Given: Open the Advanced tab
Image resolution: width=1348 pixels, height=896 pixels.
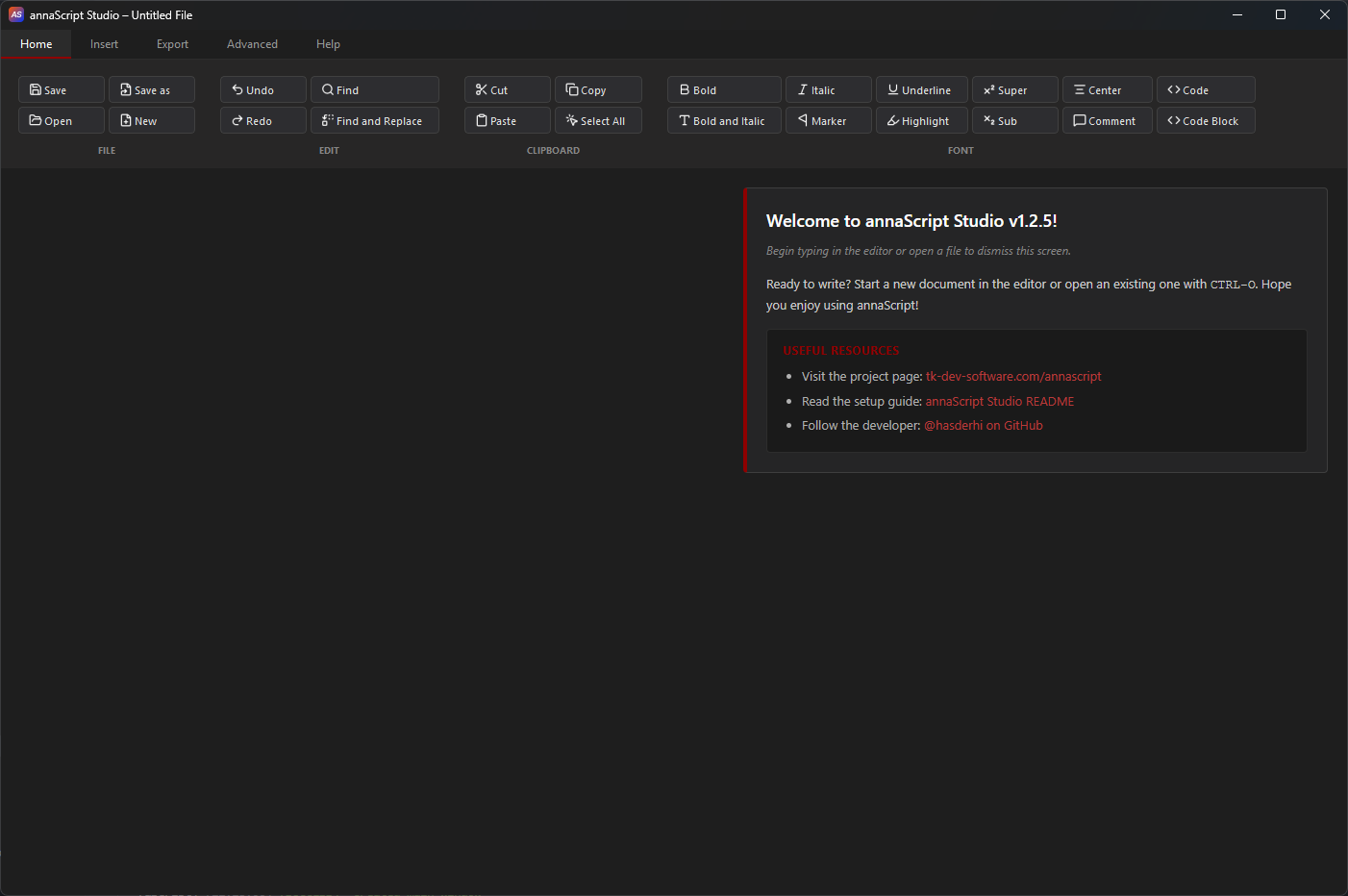Looking at the screenshot, I should (x=252, y=44).
